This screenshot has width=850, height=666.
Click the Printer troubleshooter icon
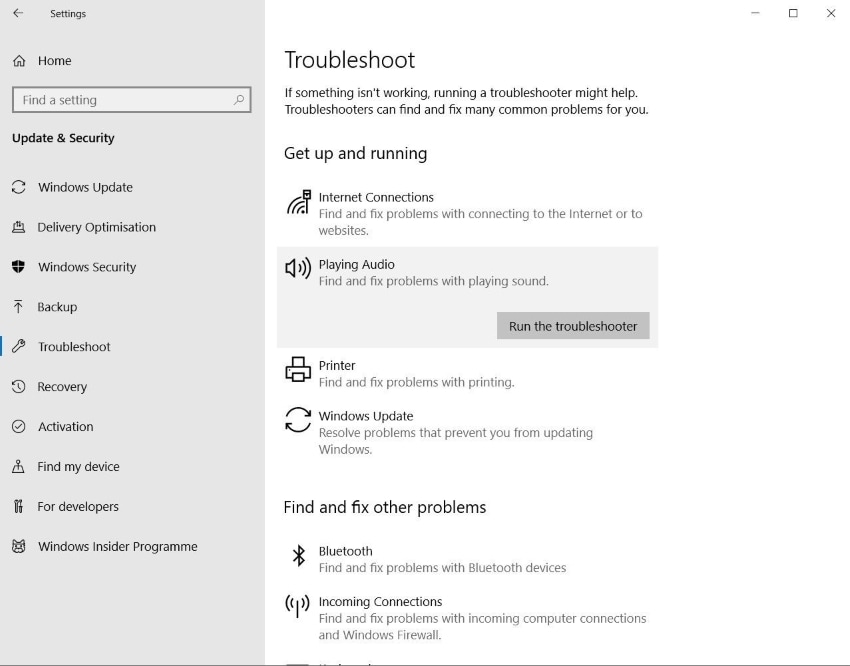pos(298,370)
